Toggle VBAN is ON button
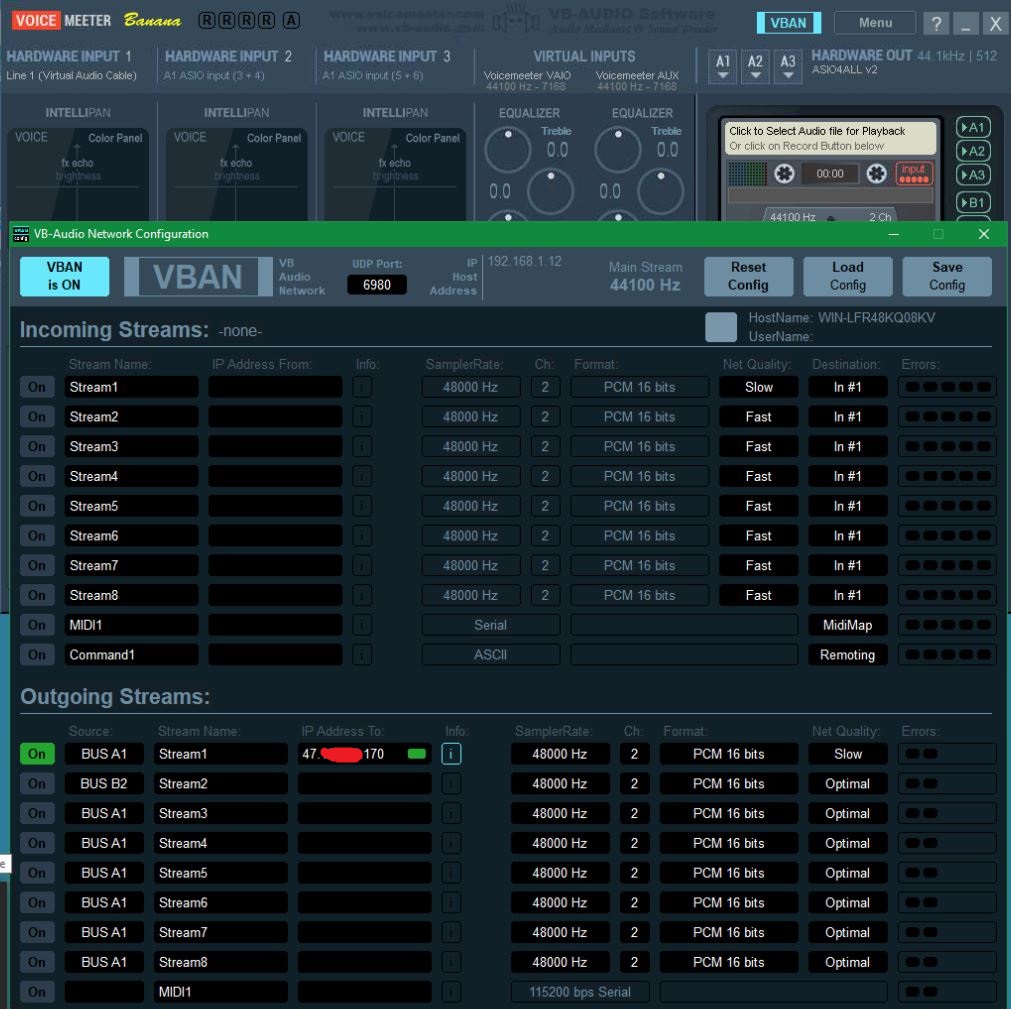1011x1009 pixels. (x=64, y=277)
